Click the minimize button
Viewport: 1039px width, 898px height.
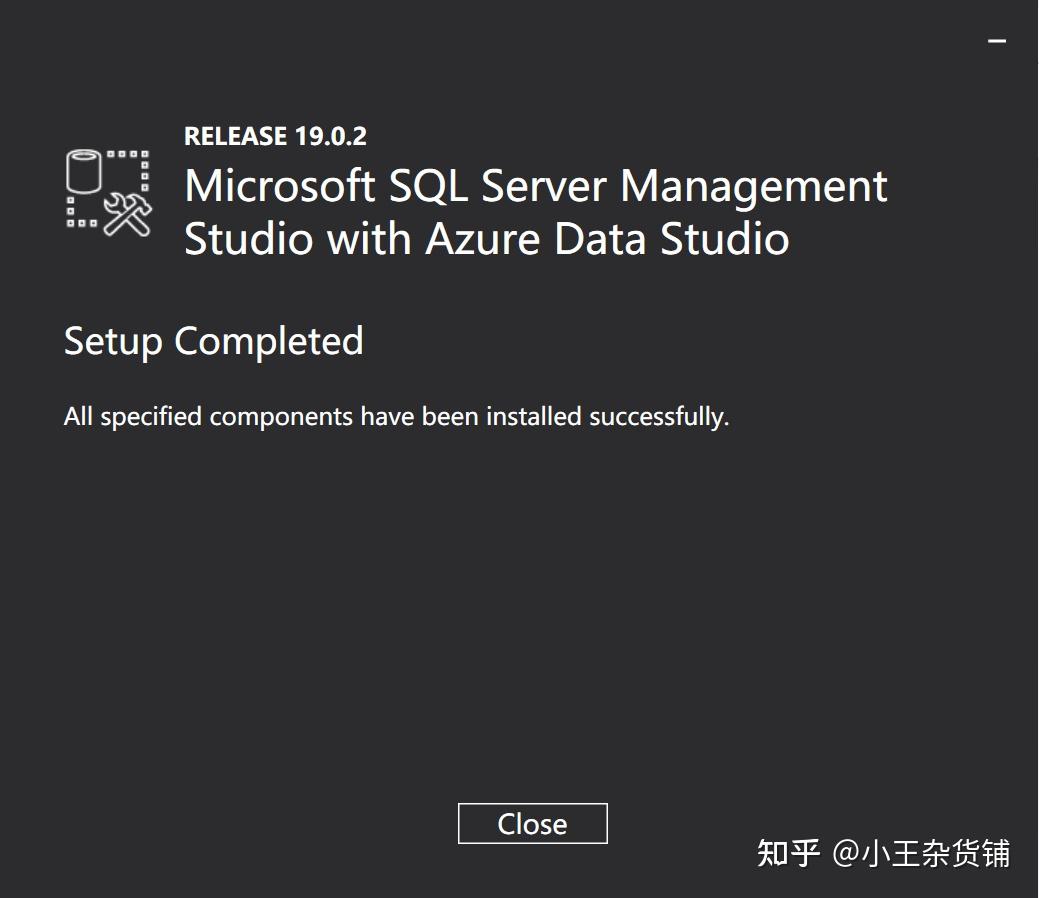tap(997, 40)
